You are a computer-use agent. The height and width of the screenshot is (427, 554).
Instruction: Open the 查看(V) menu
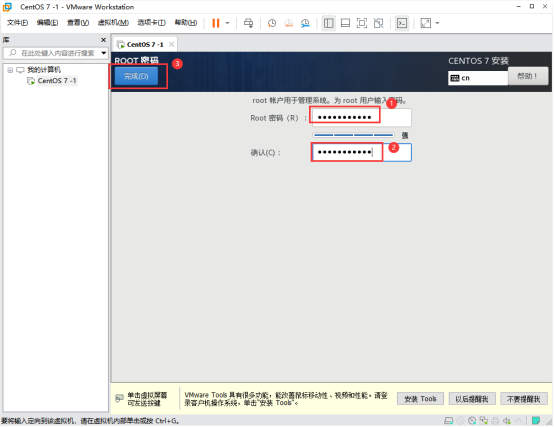pos(78,23)
